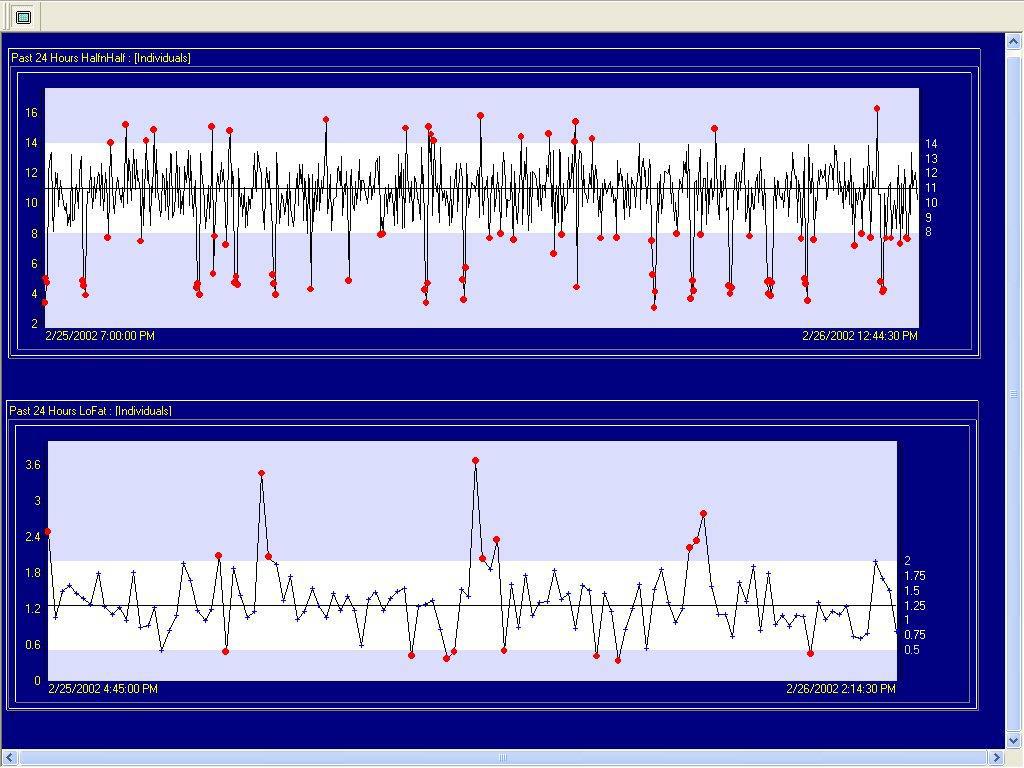Click the right axis label 1.25 on the LoFat chart
1024x768 pixels.
[914, 605]
